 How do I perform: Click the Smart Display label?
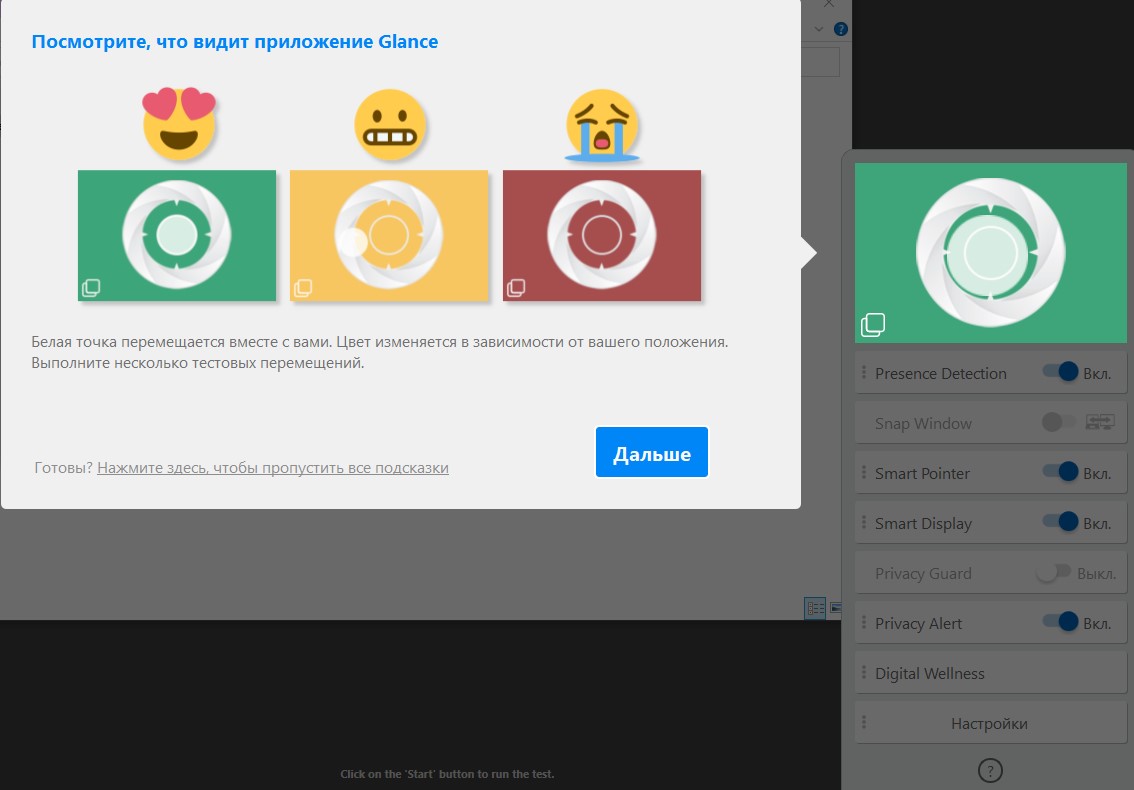923,523
